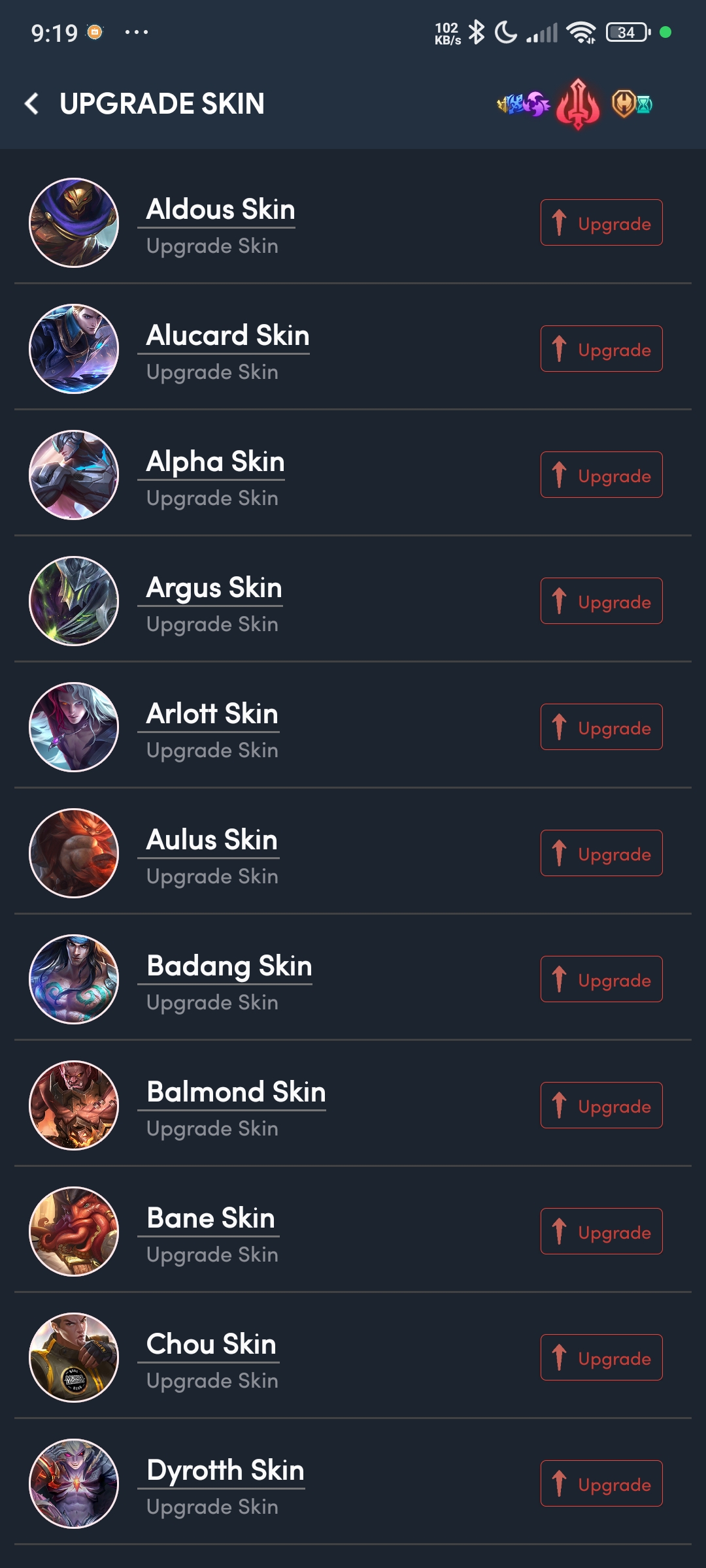Tap the Wi-Fi status bar icon
Screen dimensions: 706x1568
[581, 32]
